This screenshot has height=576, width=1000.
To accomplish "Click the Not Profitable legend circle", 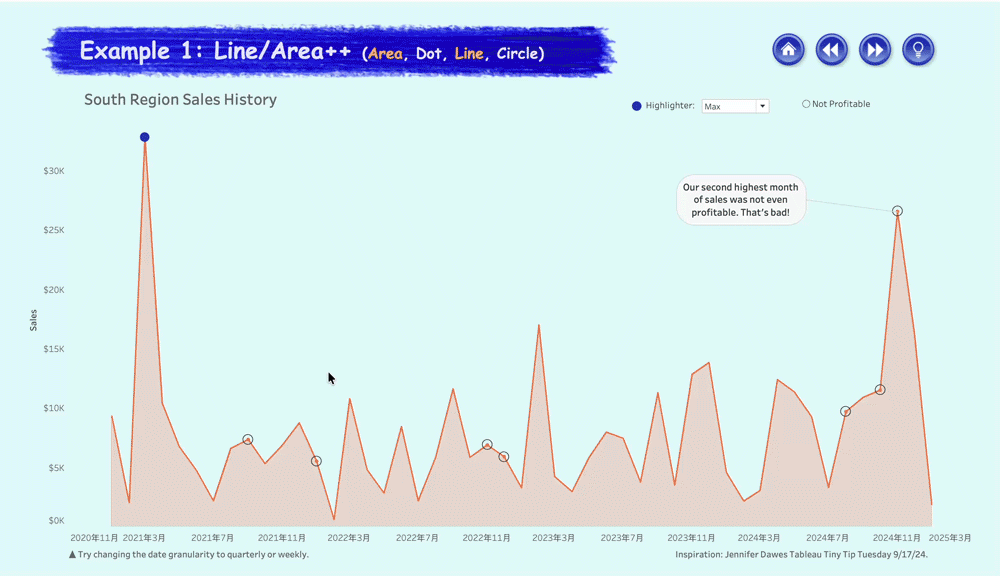I will 806,104.
